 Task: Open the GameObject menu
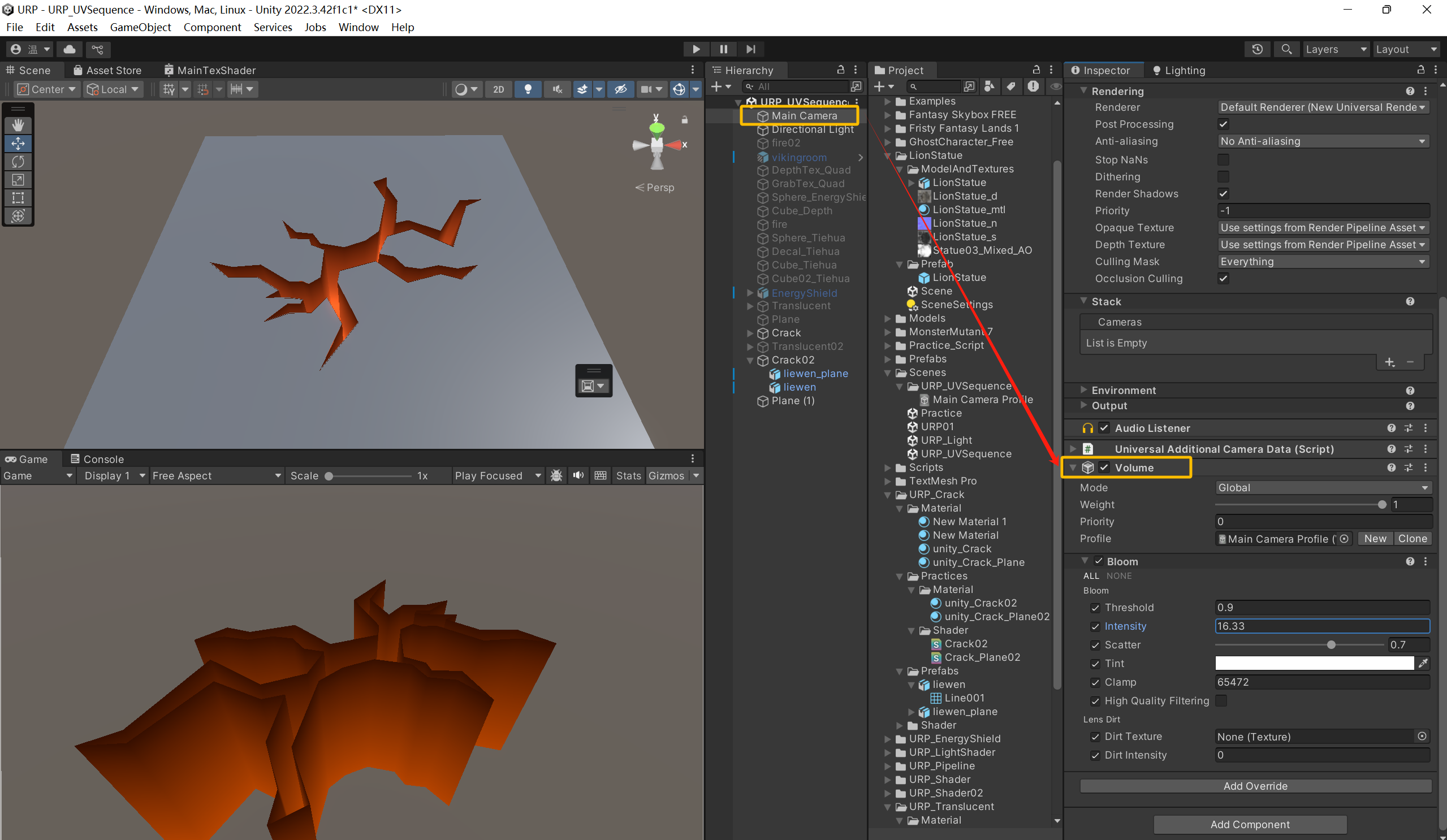click(140, 27)
